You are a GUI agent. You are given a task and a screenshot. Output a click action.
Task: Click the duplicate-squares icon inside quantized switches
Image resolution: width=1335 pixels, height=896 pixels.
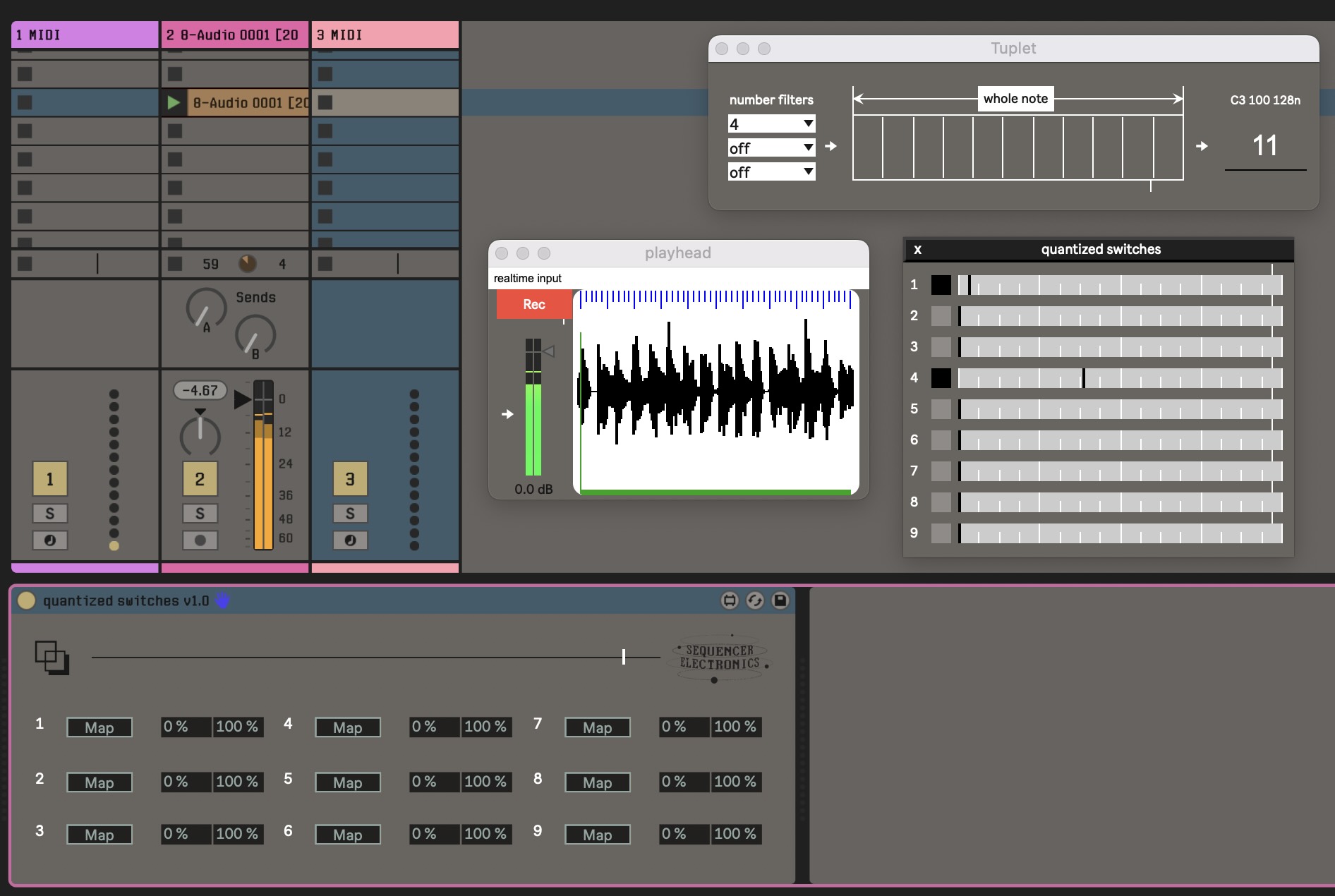(52, 659)
